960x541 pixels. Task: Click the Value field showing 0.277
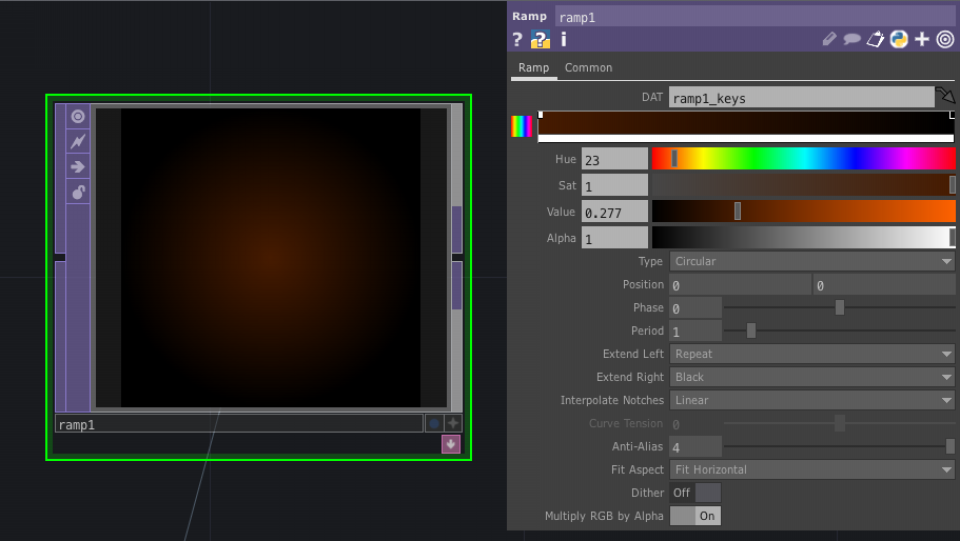(x=614, y=212)
